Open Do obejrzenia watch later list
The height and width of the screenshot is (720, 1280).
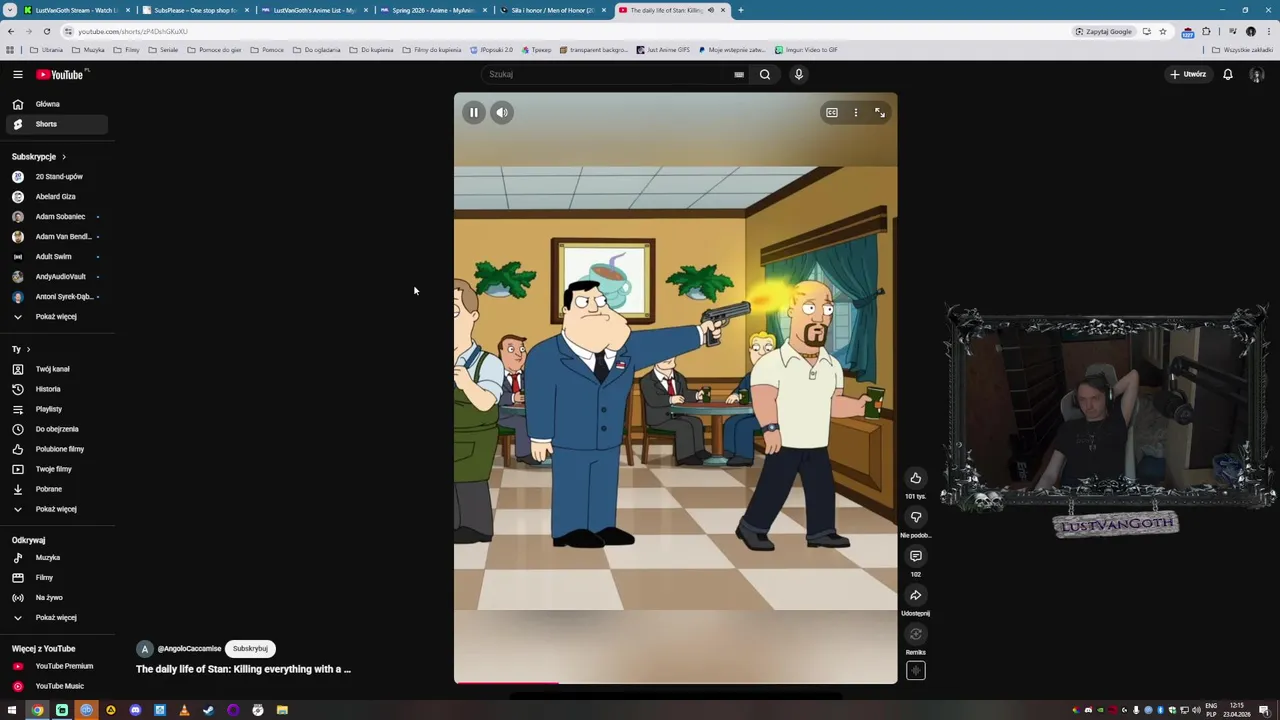(55, 429)
